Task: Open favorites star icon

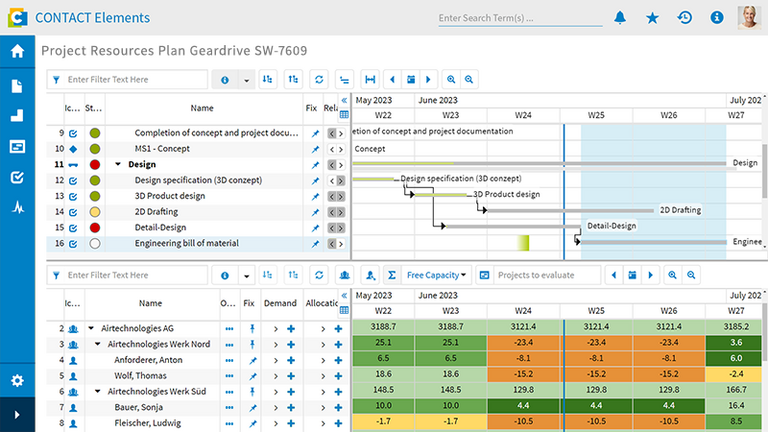Action: pyautogui.click(x=652, y=18)
